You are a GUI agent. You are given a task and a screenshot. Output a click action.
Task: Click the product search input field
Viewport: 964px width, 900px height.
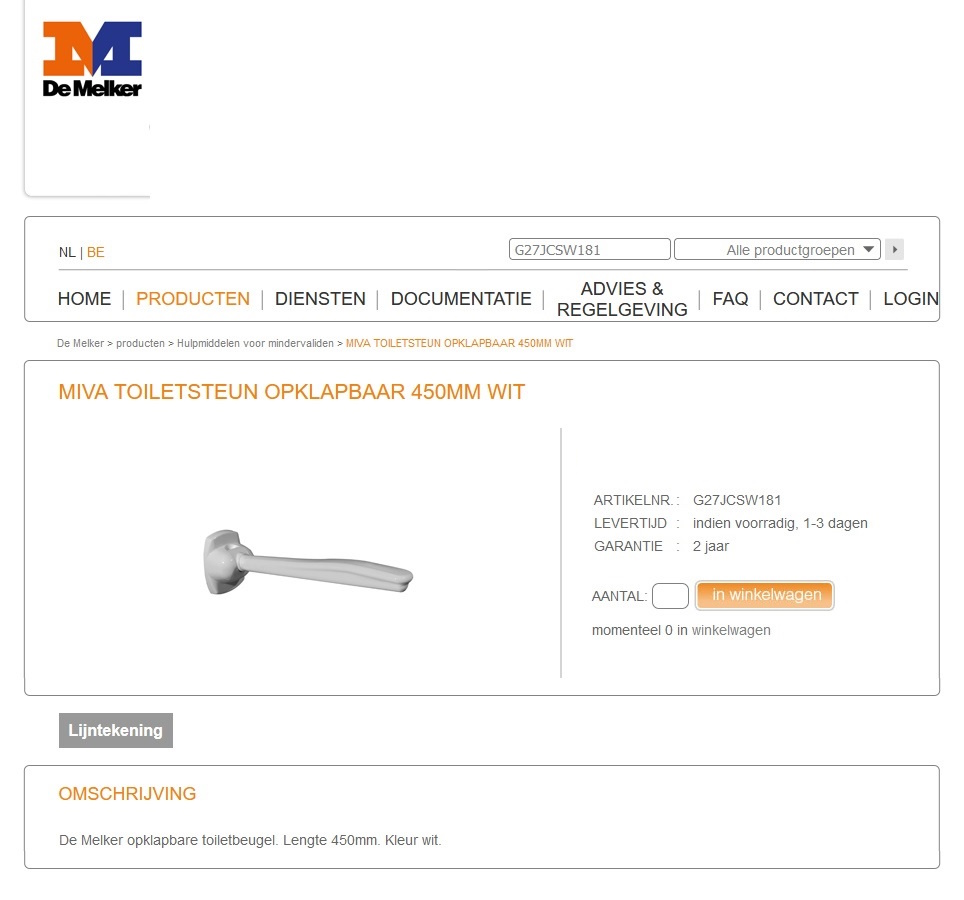click(x=590, y=250)
